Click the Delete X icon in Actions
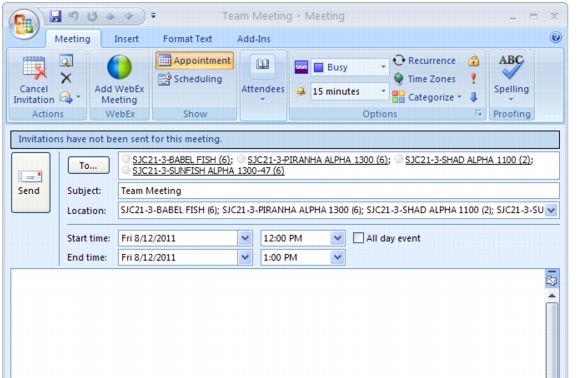 [x=66, y=78]
